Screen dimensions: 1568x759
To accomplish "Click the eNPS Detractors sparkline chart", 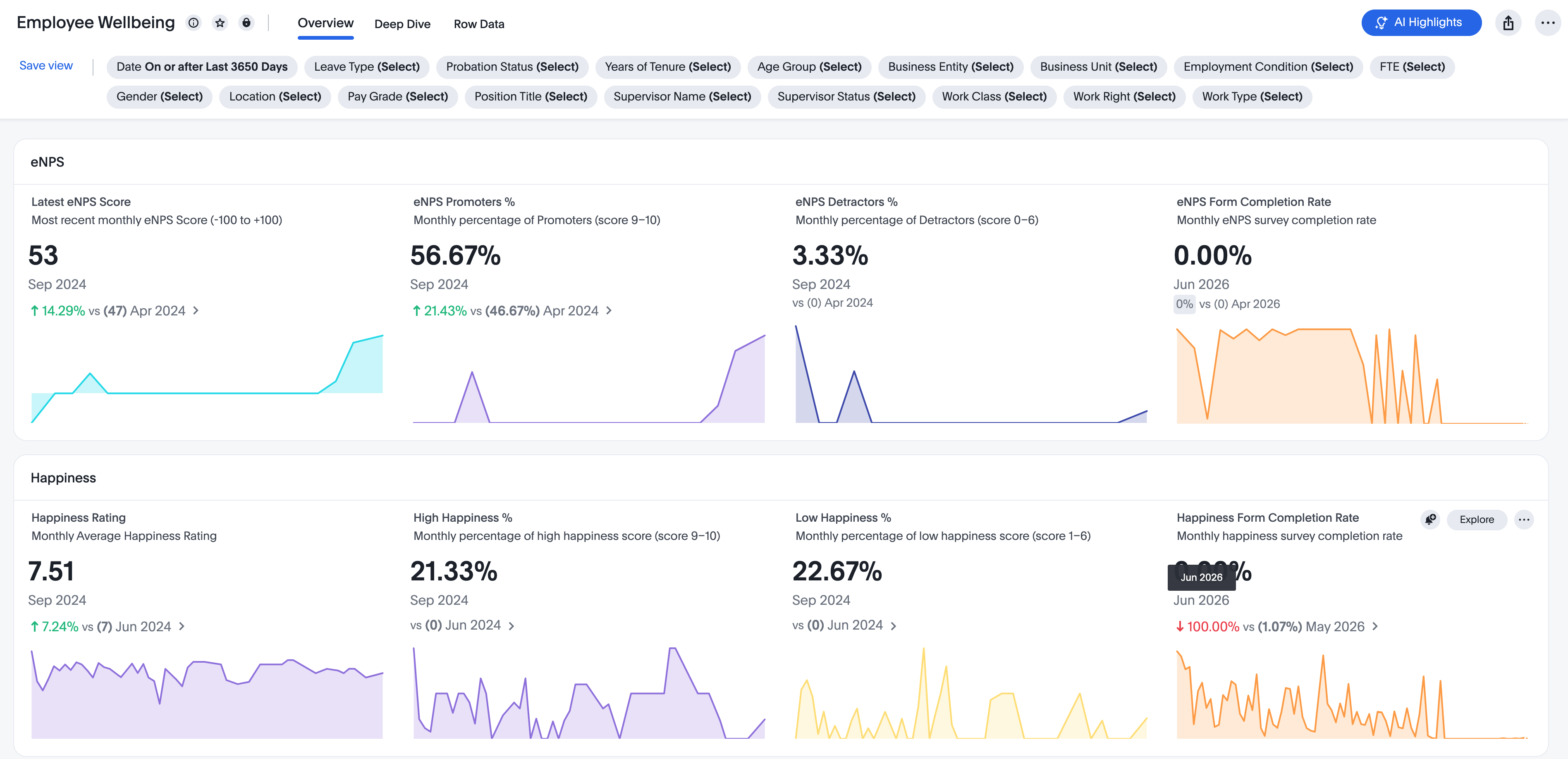I will (971, 374).
